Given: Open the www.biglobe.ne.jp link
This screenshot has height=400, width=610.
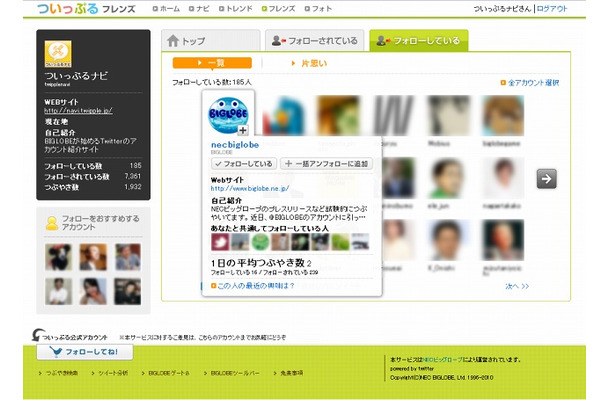Looking at the screenshot, I should click(250, 188).
